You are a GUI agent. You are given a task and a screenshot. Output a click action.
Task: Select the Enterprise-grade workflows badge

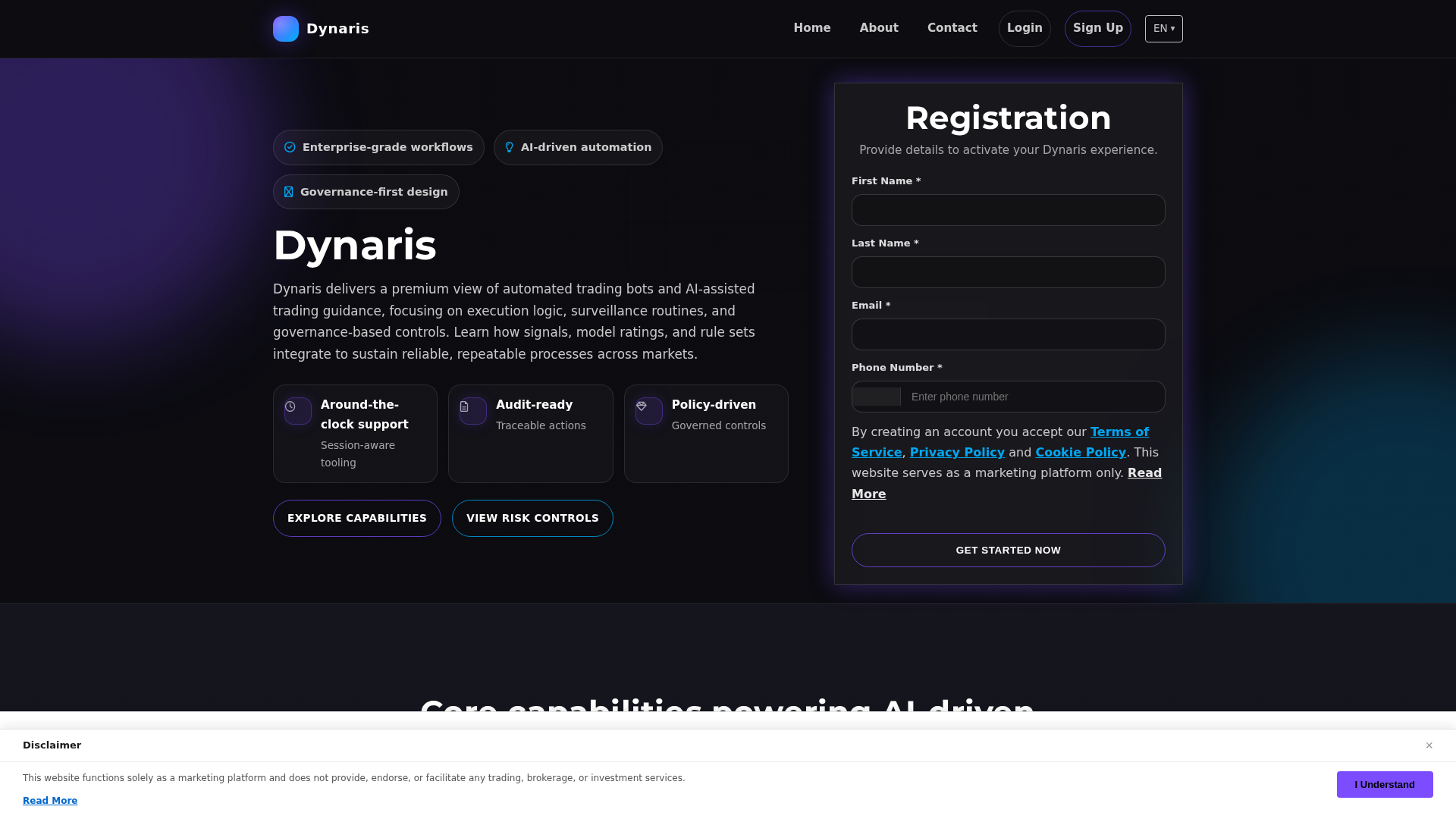pyautogui.click(x=378, y=147)
